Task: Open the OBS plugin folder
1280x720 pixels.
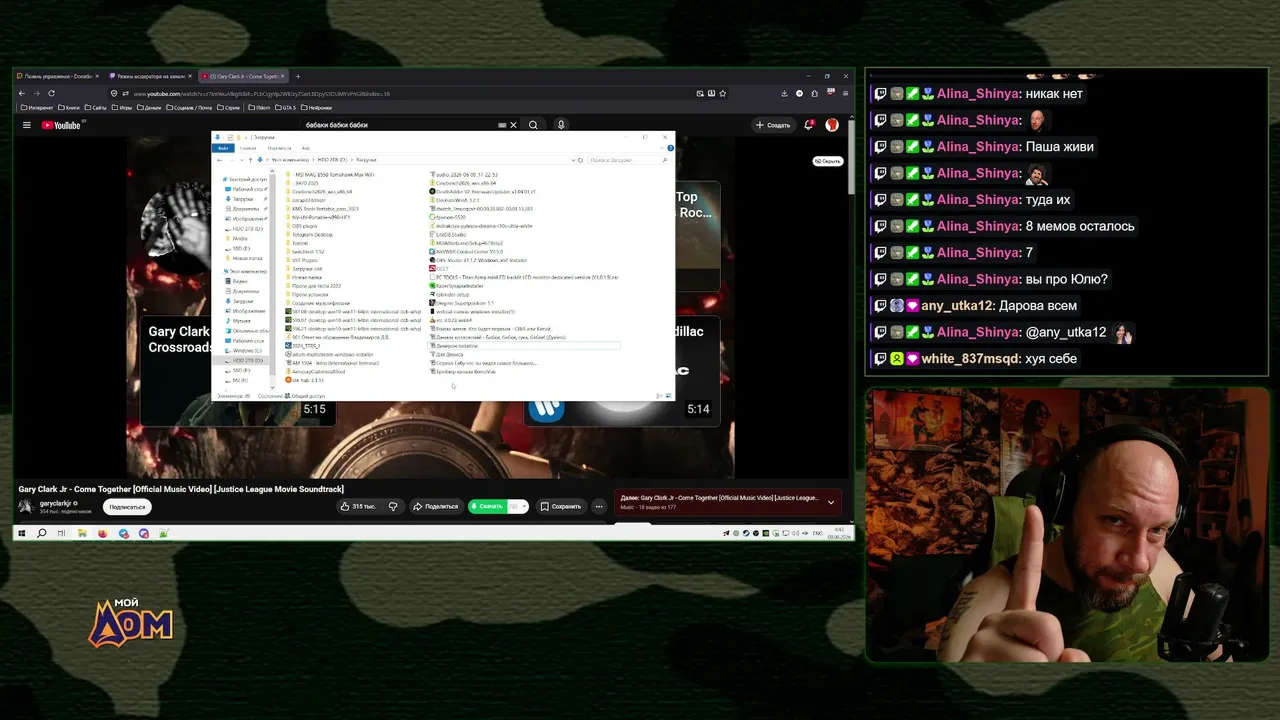Action: click(301, 226)
